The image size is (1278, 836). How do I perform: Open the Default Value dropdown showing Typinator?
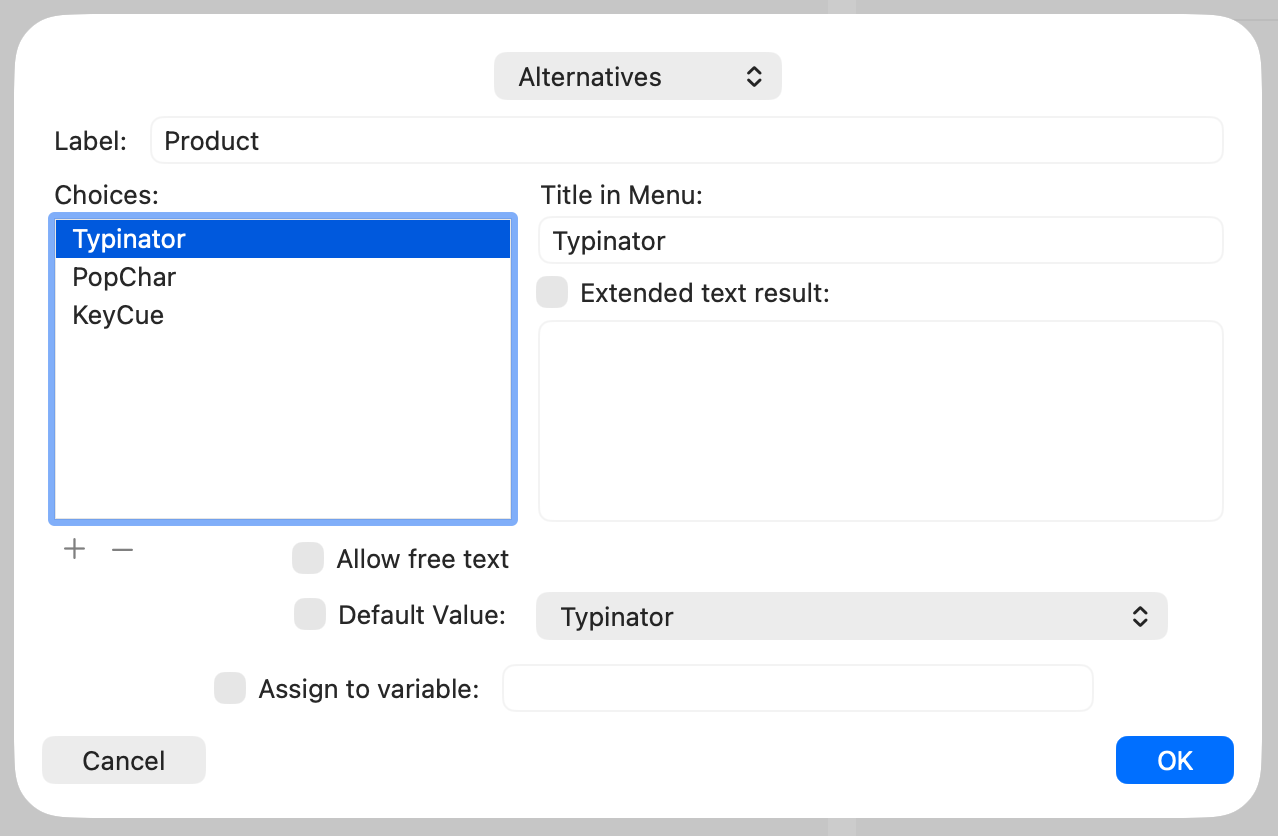click(x=850, y=616)
